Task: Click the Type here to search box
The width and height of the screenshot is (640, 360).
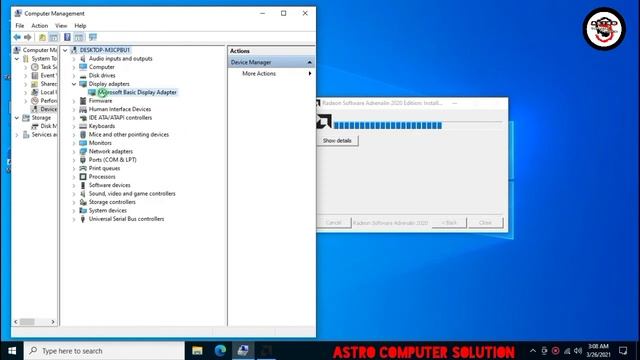Action: coord(104,351)
